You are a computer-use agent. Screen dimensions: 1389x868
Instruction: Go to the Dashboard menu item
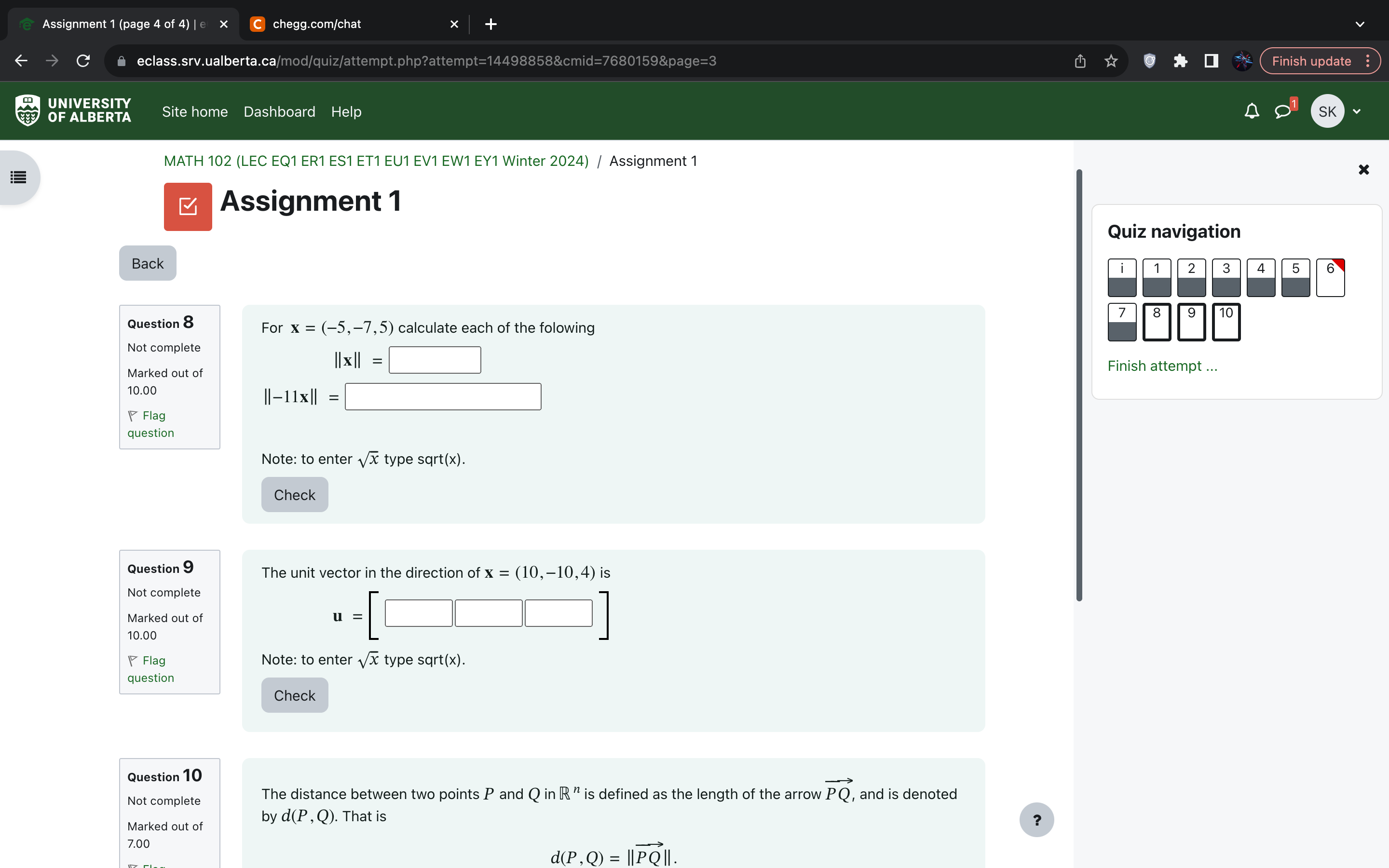point(280,111)
